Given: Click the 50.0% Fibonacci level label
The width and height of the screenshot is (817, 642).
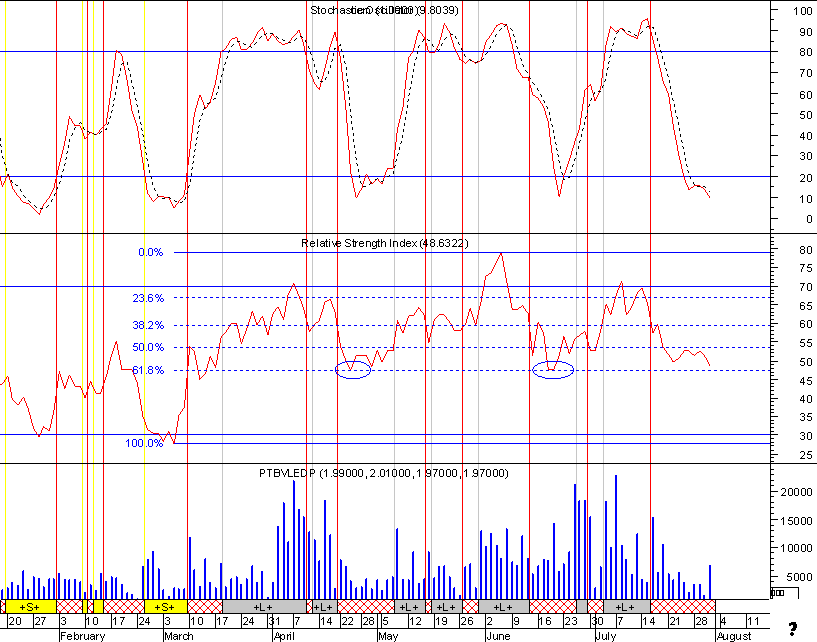Looking at the screenshot, I should tap(148, 348).
